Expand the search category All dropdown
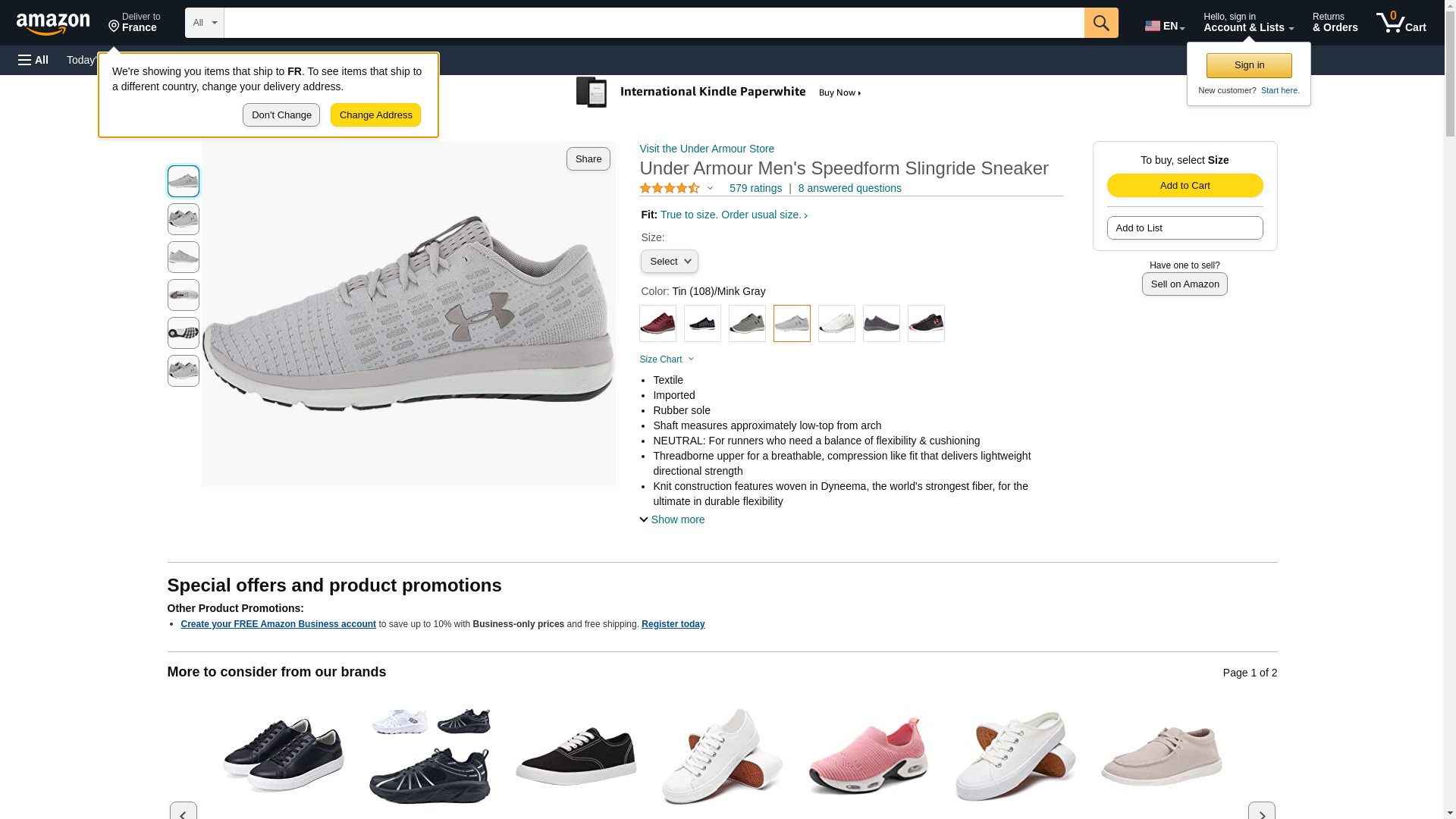The width and height of the screenshot is (1456, 819). pyautogui.click(x=204, y=23)
